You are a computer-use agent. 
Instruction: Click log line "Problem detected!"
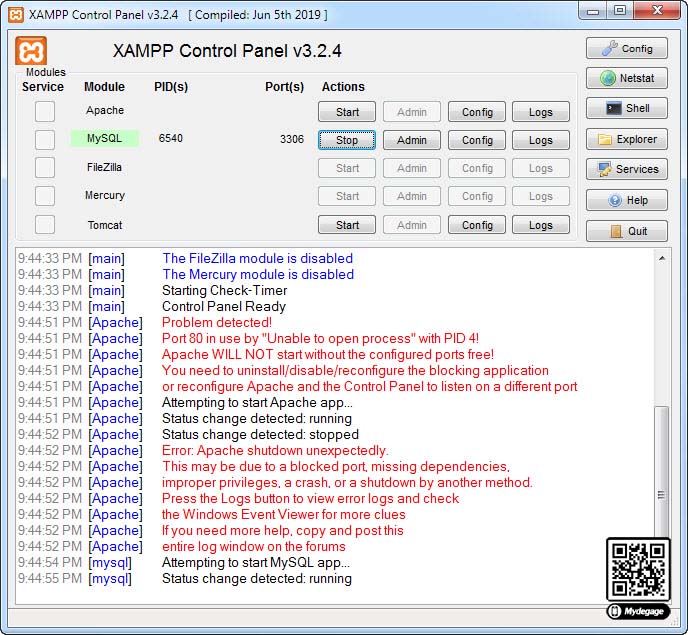pos(217,323)
